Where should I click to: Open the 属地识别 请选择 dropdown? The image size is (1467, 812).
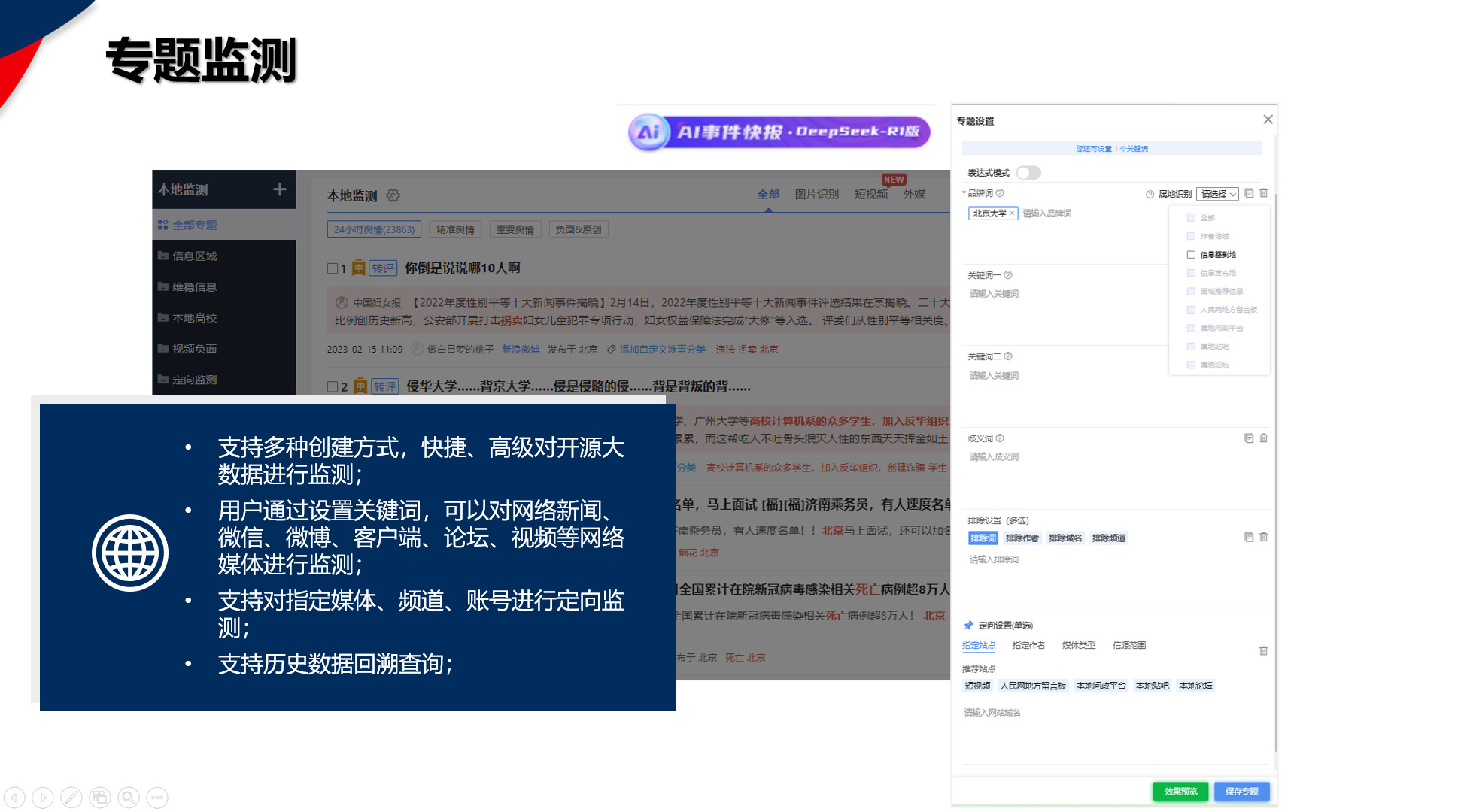[1217, 194]
